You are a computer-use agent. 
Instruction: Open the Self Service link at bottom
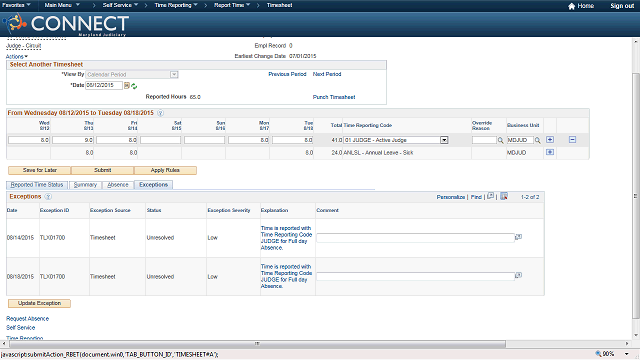(20, 328)
